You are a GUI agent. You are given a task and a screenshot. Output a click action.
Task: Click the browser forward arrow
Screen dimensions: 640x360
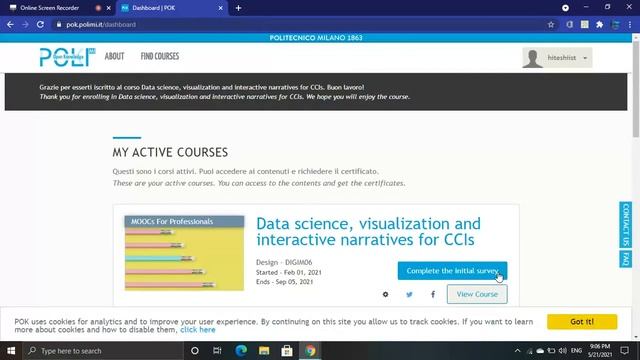(x=25, y=24)
